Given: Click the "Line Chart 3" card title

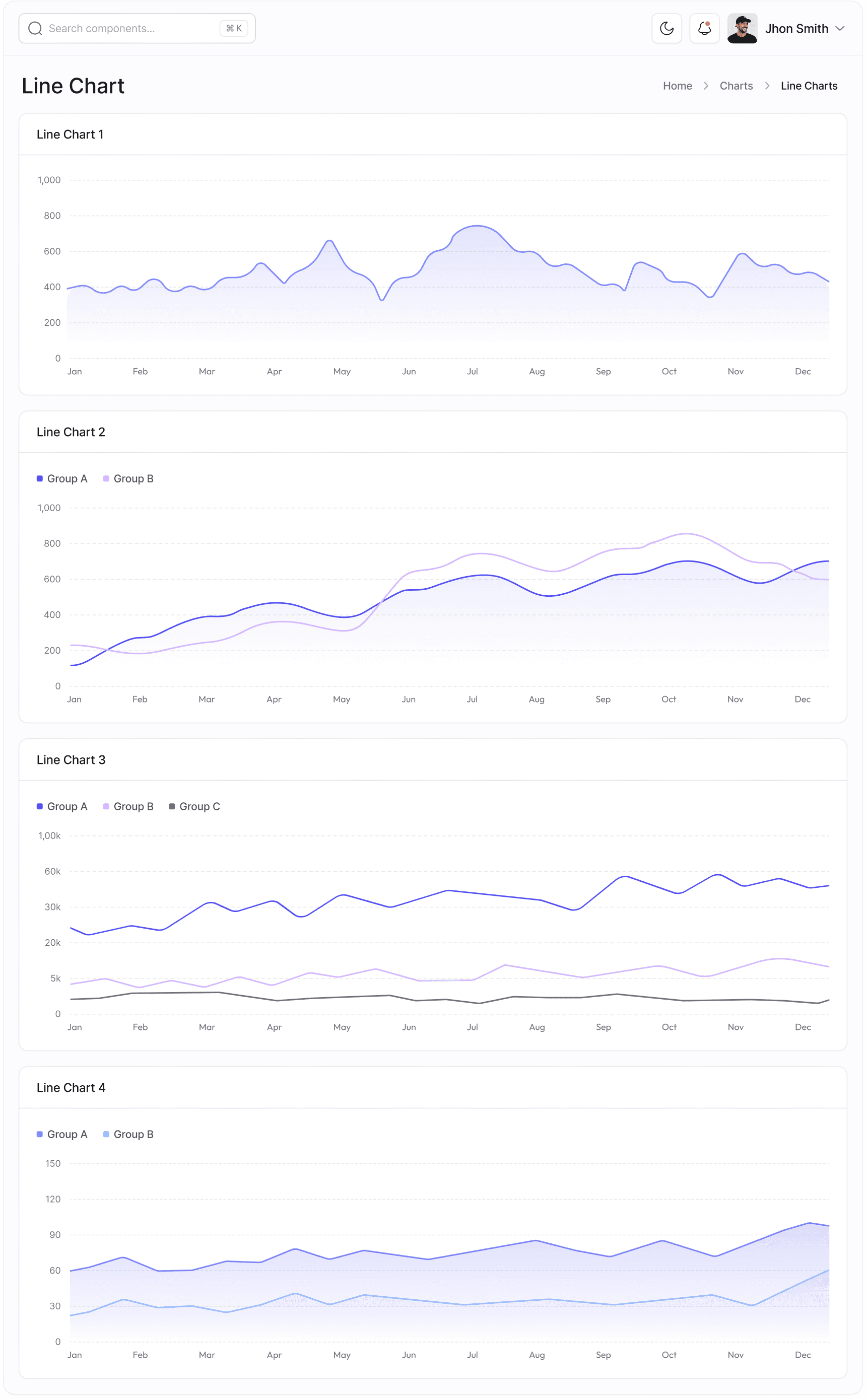Looking at the screenshot, I should point(71,760).
